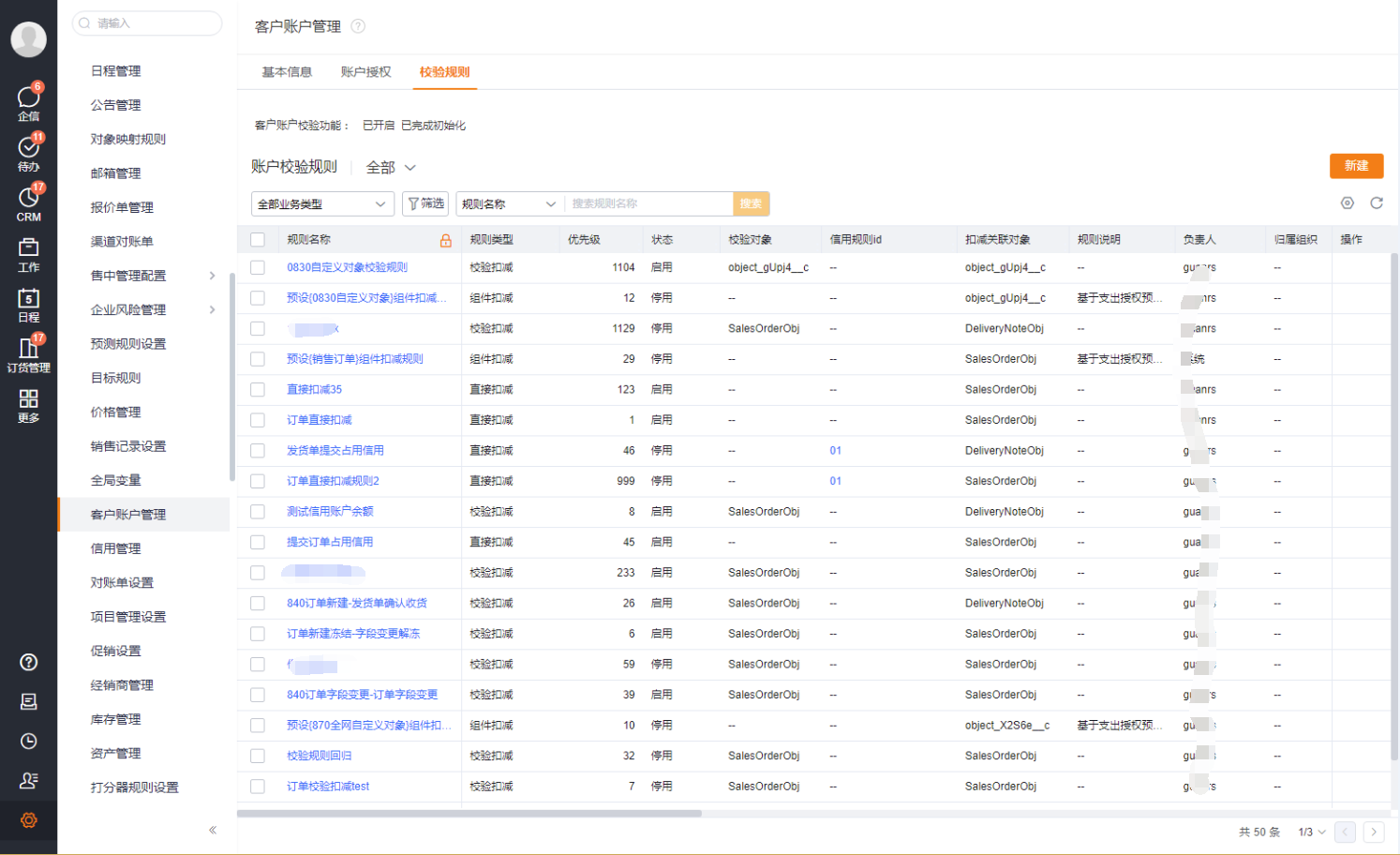Check the box for 0830自定义对象校验规则 row

258,267
